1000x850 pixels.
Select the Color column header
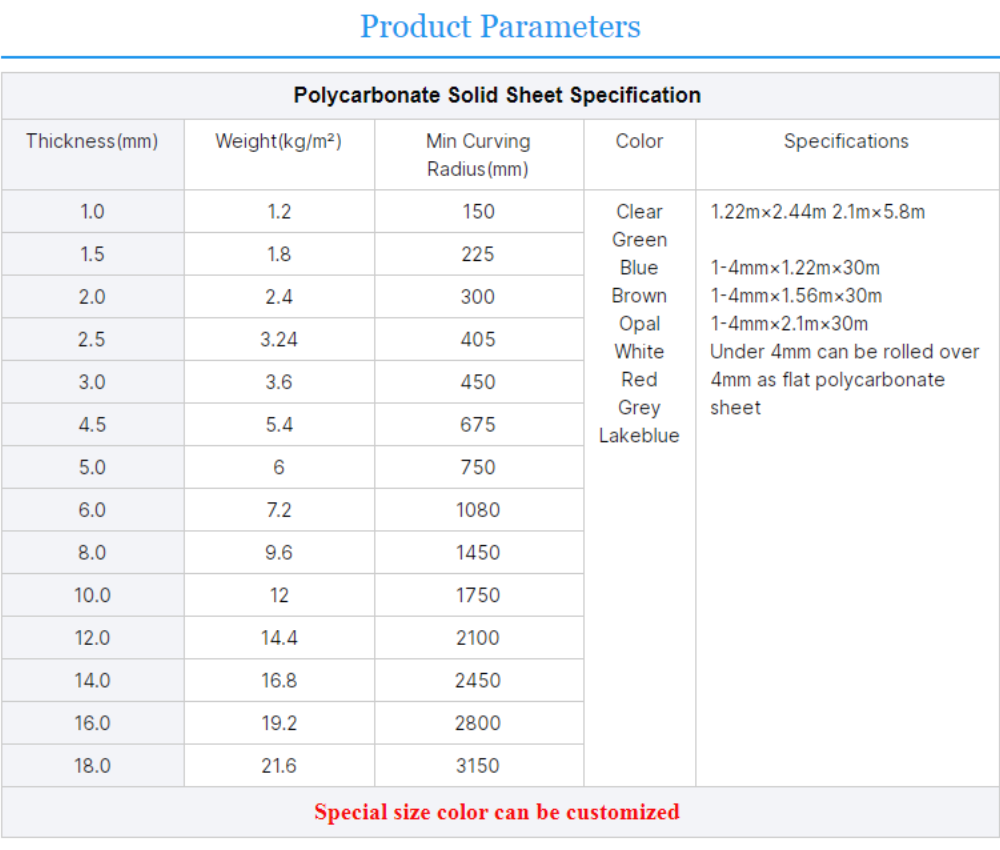(639, 141)
